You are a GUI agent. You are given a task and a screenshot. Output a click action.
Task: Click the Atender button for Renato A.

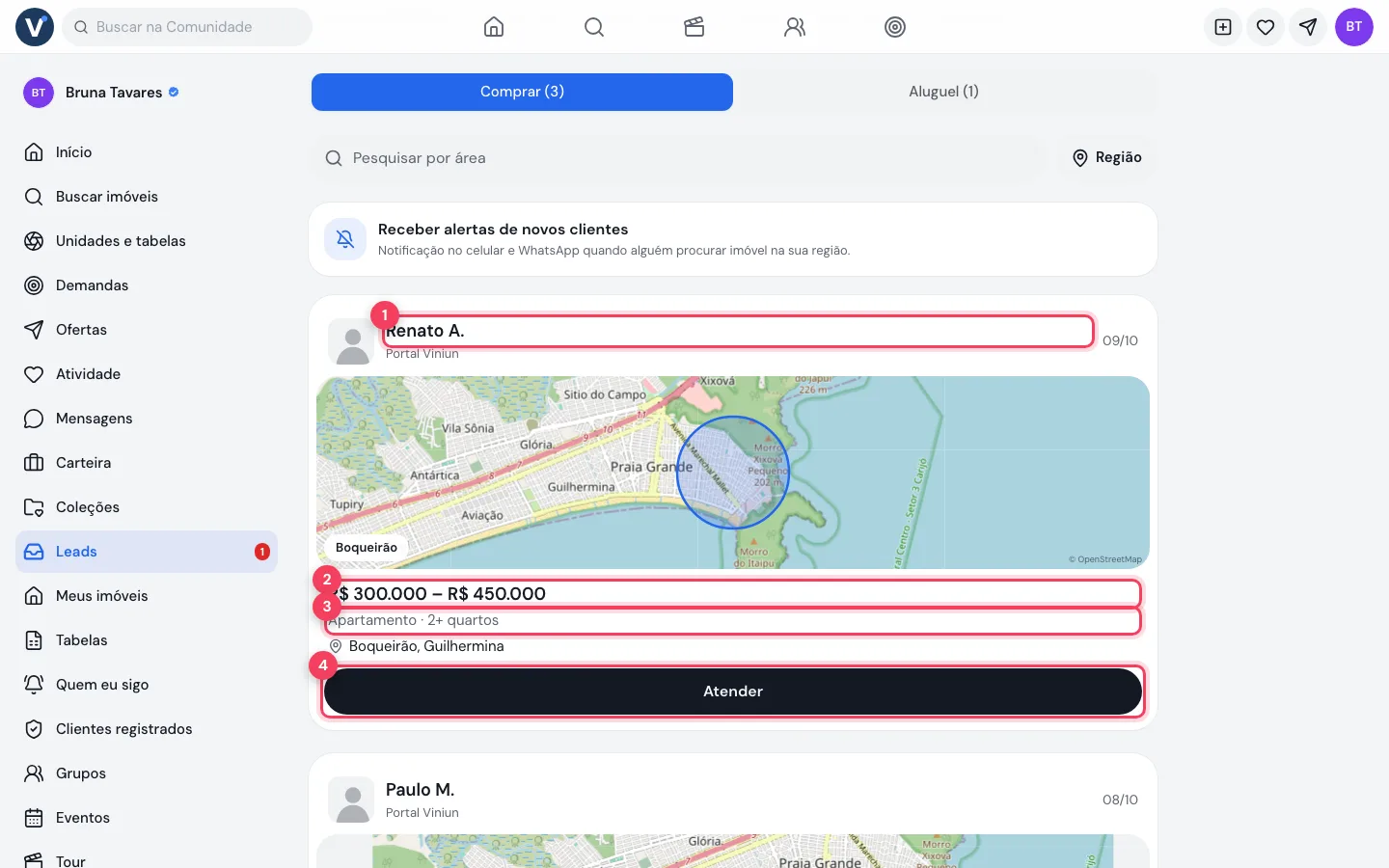click(x=733, y=692)
